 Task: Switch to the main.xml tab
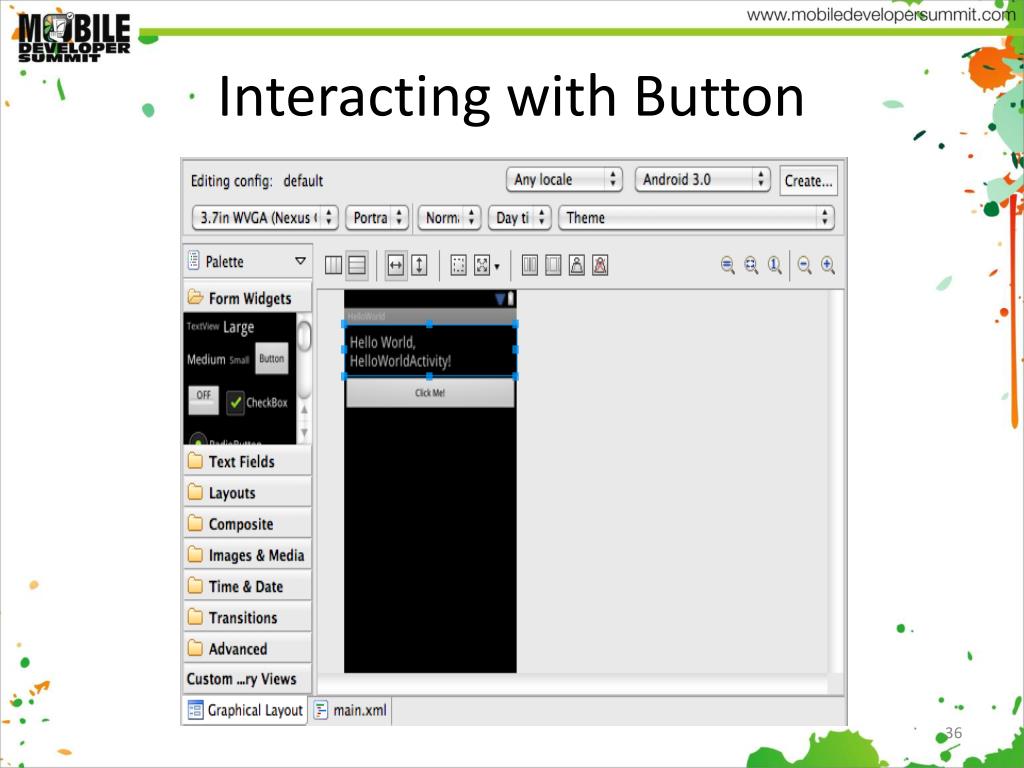pyautogui.click(x=351, y=710)
